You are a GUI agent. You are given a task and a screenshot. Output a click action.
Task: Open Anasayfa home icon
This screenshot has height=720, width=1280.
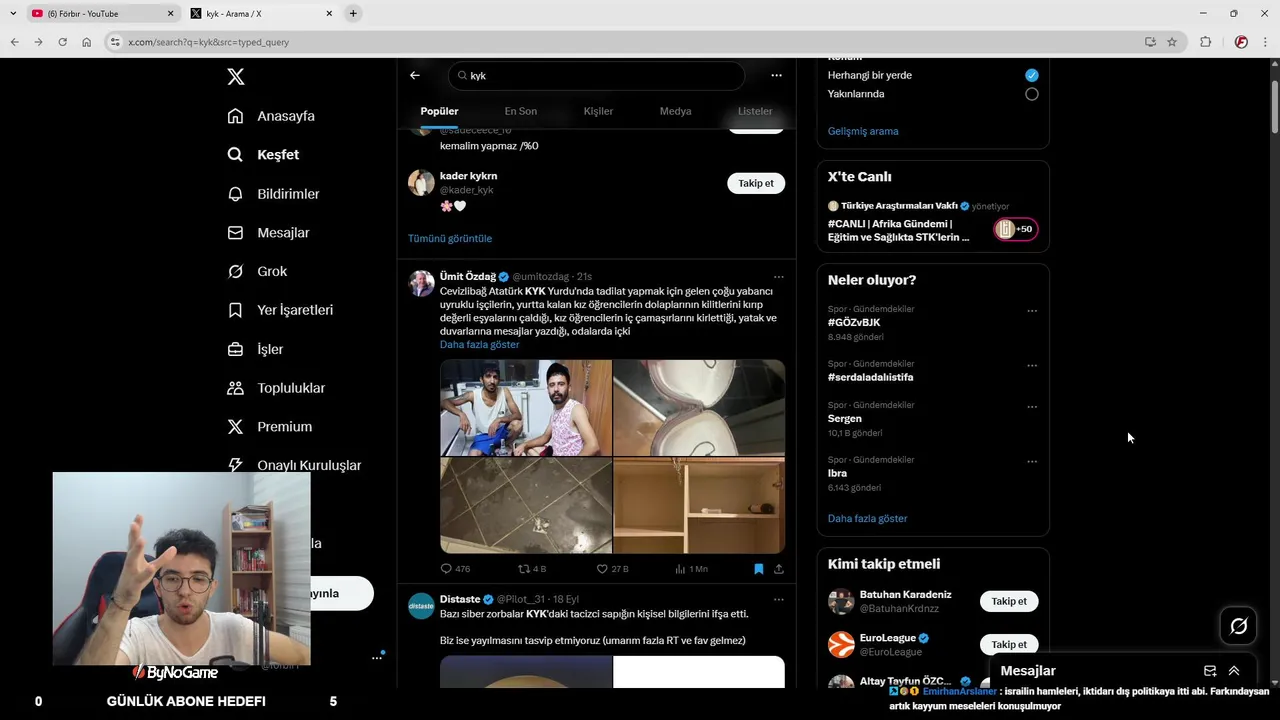(x=235, y=116)
